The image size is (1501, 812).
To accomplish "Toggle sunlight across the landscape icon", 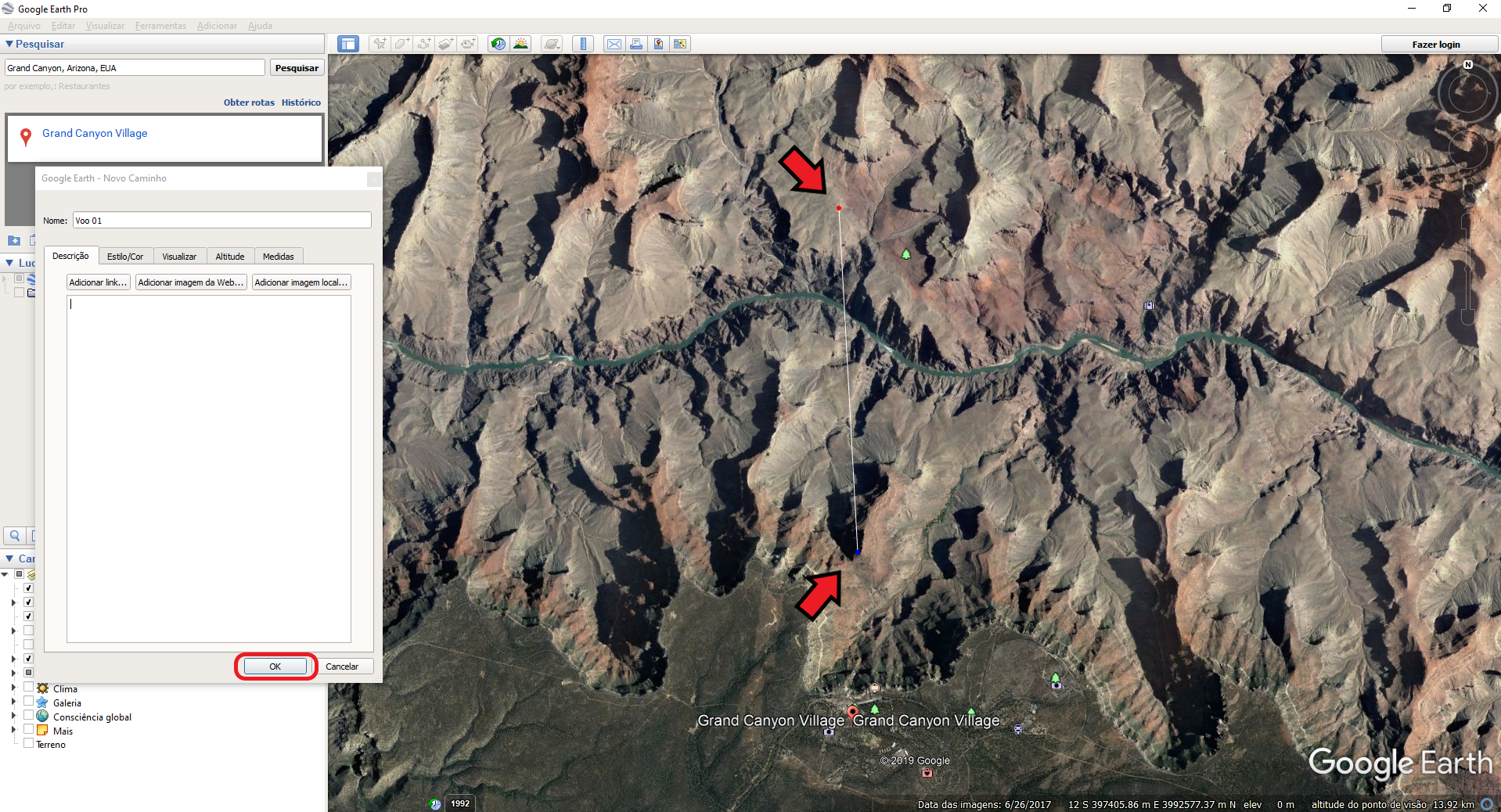I will (520, 44).
